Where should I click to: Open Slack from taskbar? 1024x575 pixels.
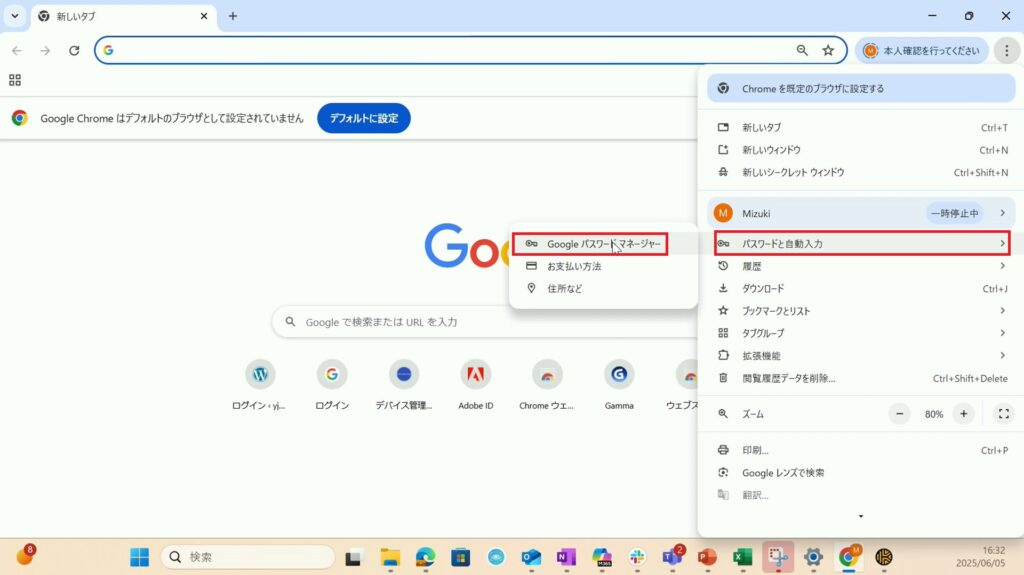click(x=637, y=557)
